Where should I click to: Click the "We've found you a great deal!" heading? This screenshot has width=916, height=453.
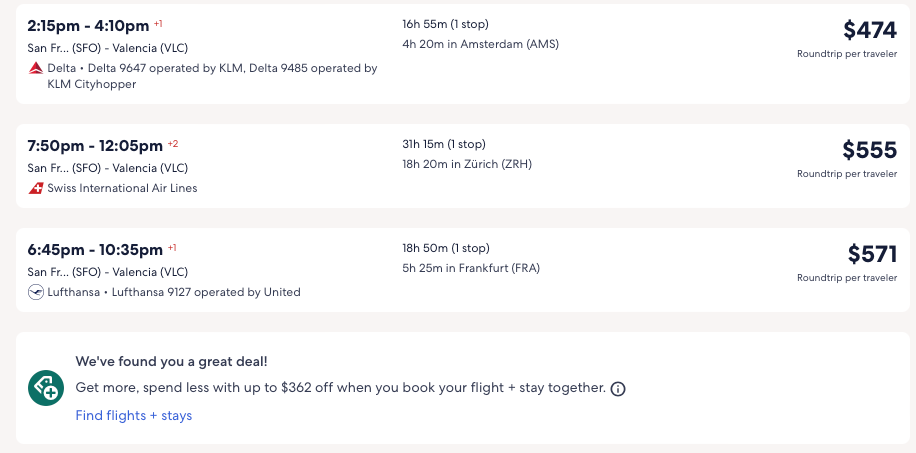click(171, 362)
